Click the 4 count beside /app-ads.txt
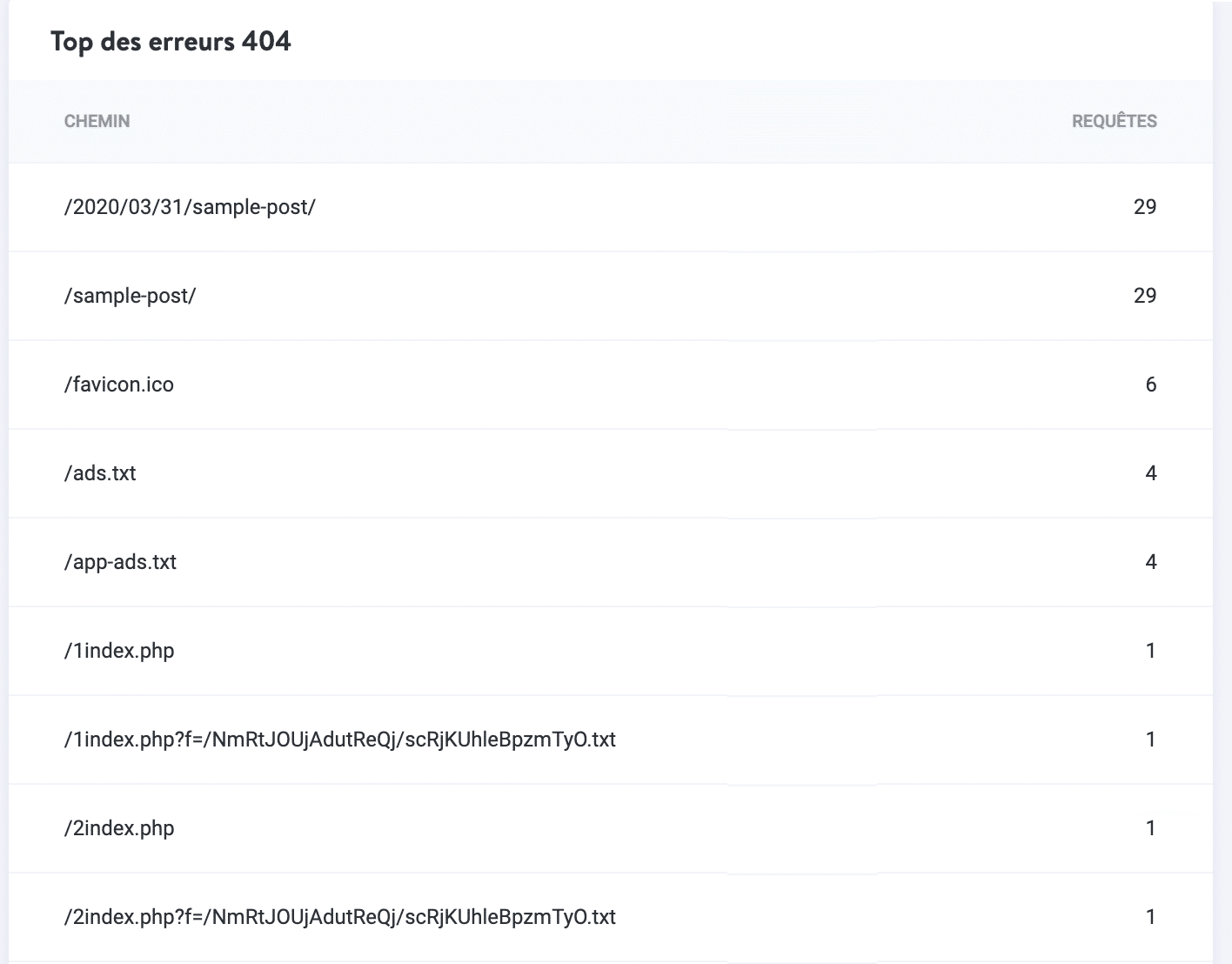The height and width of the screenshot is (964, 1232). pyautogui.click(x=1151, y=562)
